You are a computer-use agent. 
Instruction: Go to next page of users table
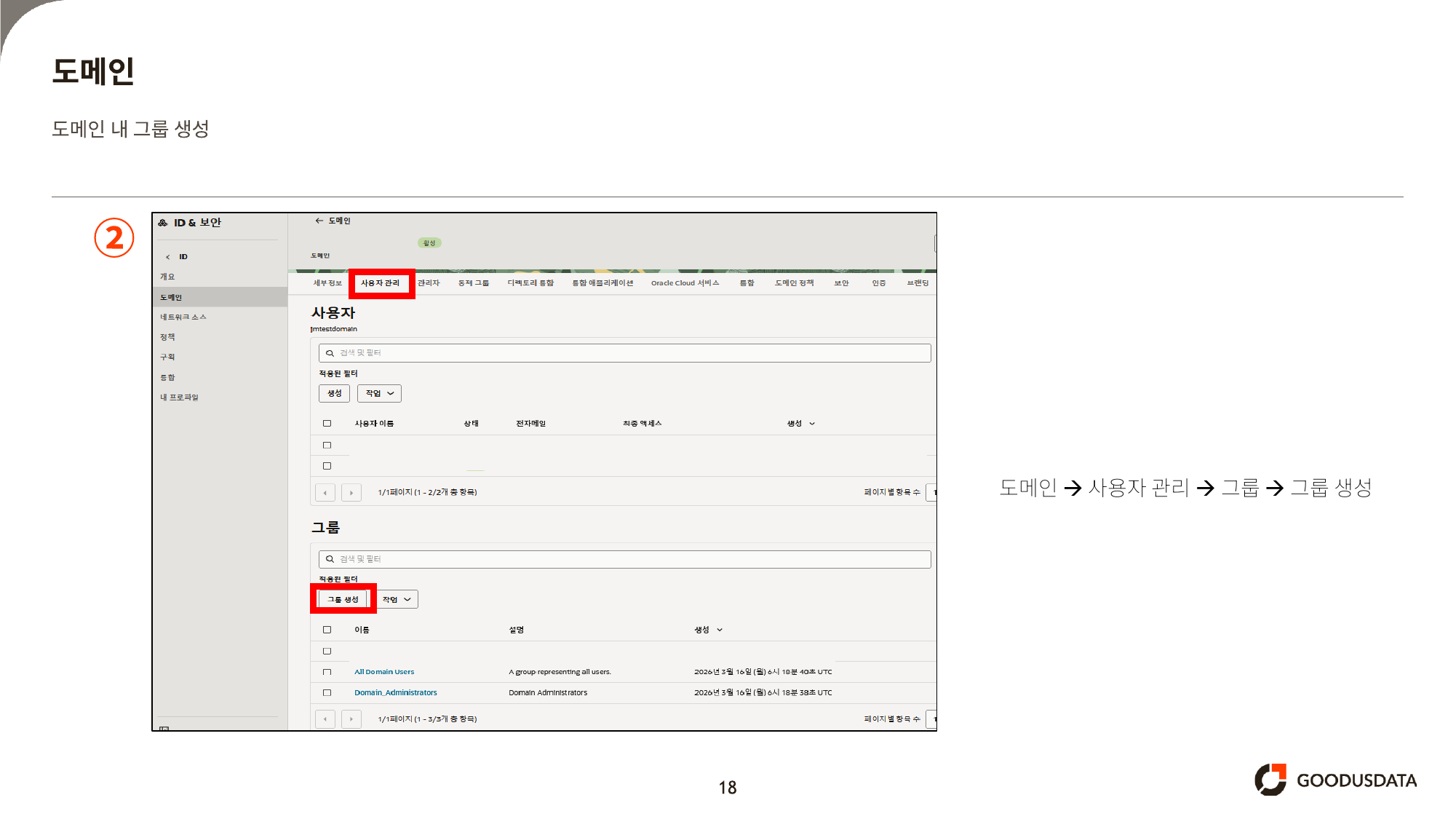tap(351, 493)
